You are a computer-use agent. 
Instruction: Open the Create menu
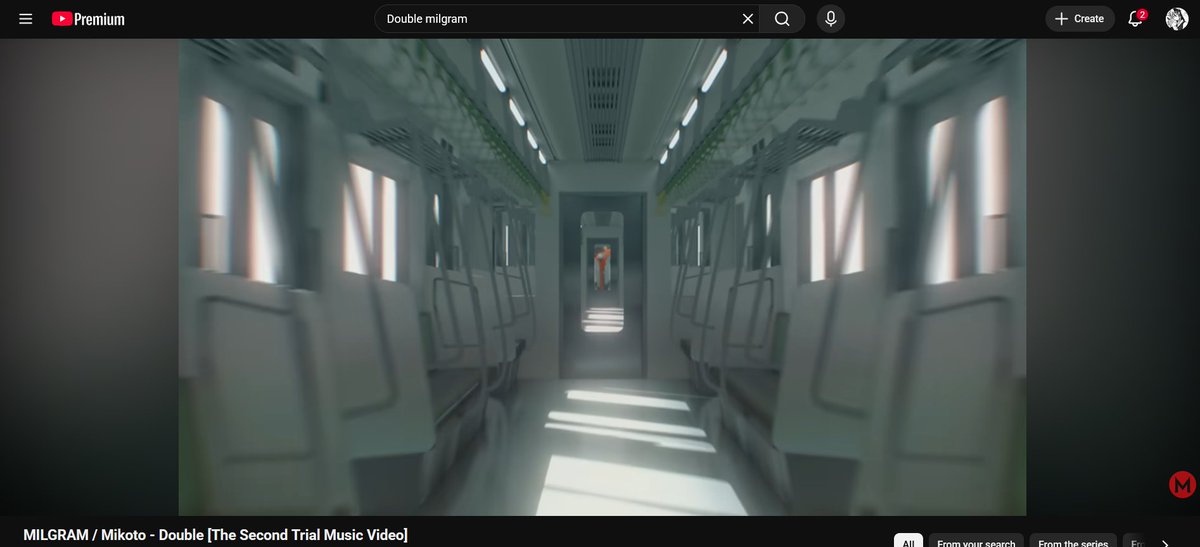(x=1080, y=19)
